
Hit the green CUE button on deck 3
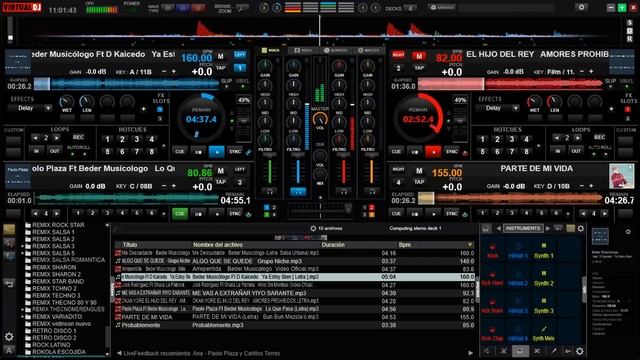(180, 213)
